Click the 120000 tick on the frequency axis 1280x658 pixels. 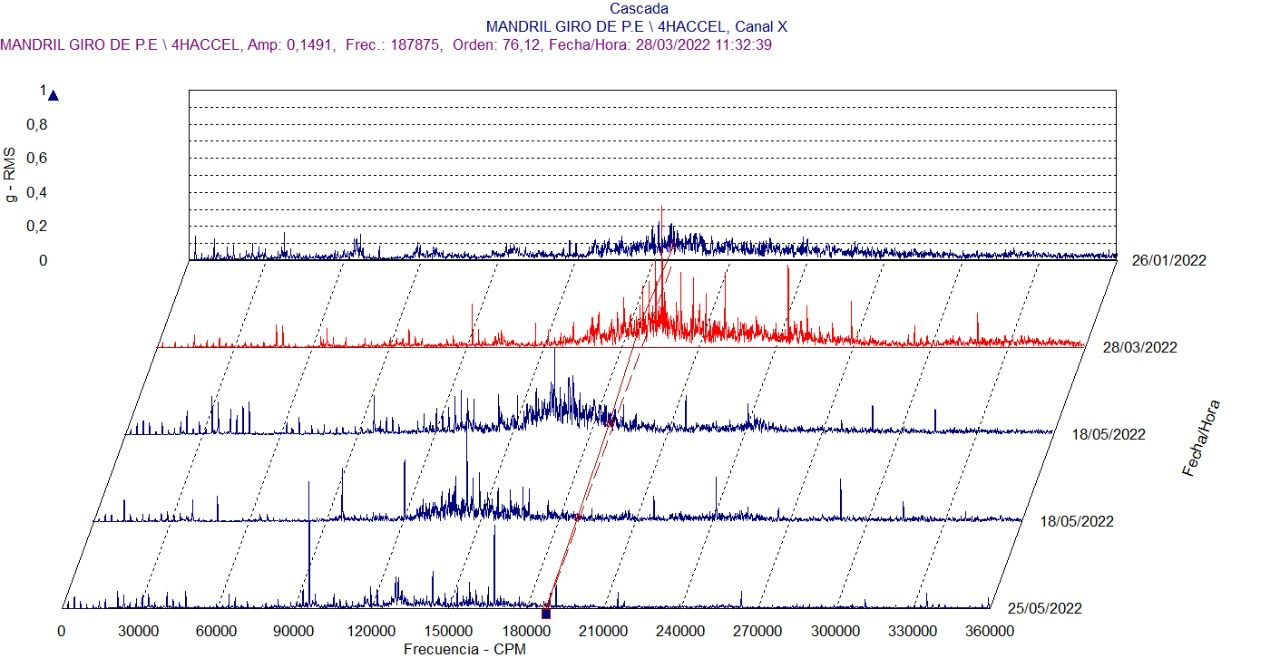click(x=371, y=631)
